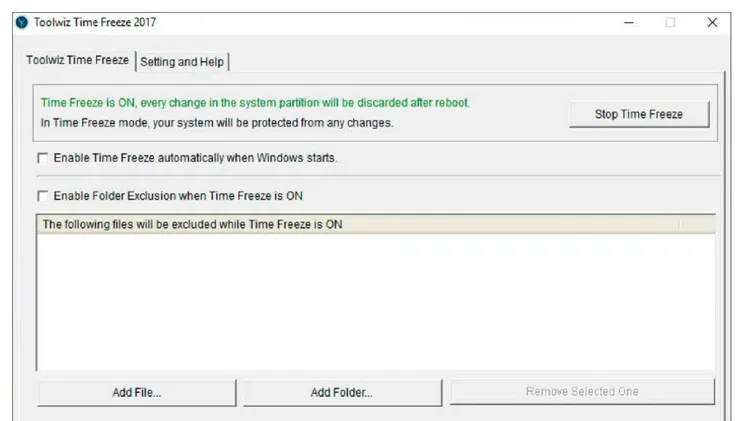Click the green Time Freeze is ON status text
The height and width of the screenshot is (421, 750).
255,103
